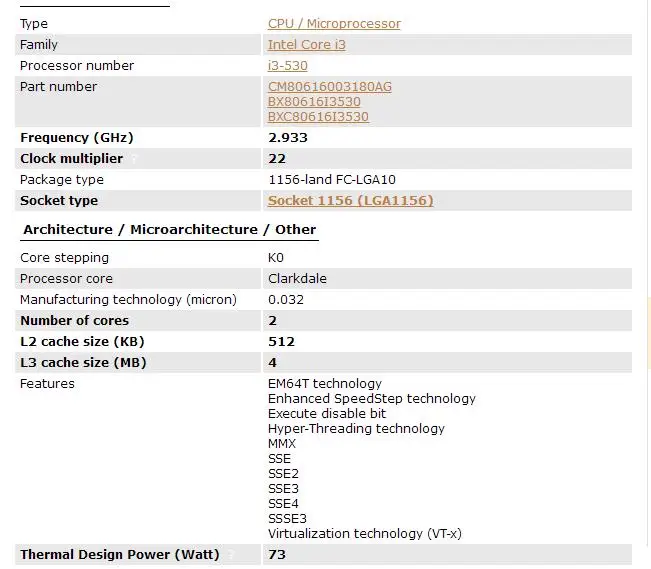This screenshot has height=569, width=651.
Task: Follow the Intel Core i3 family link
Action: (x=306, y=44)
